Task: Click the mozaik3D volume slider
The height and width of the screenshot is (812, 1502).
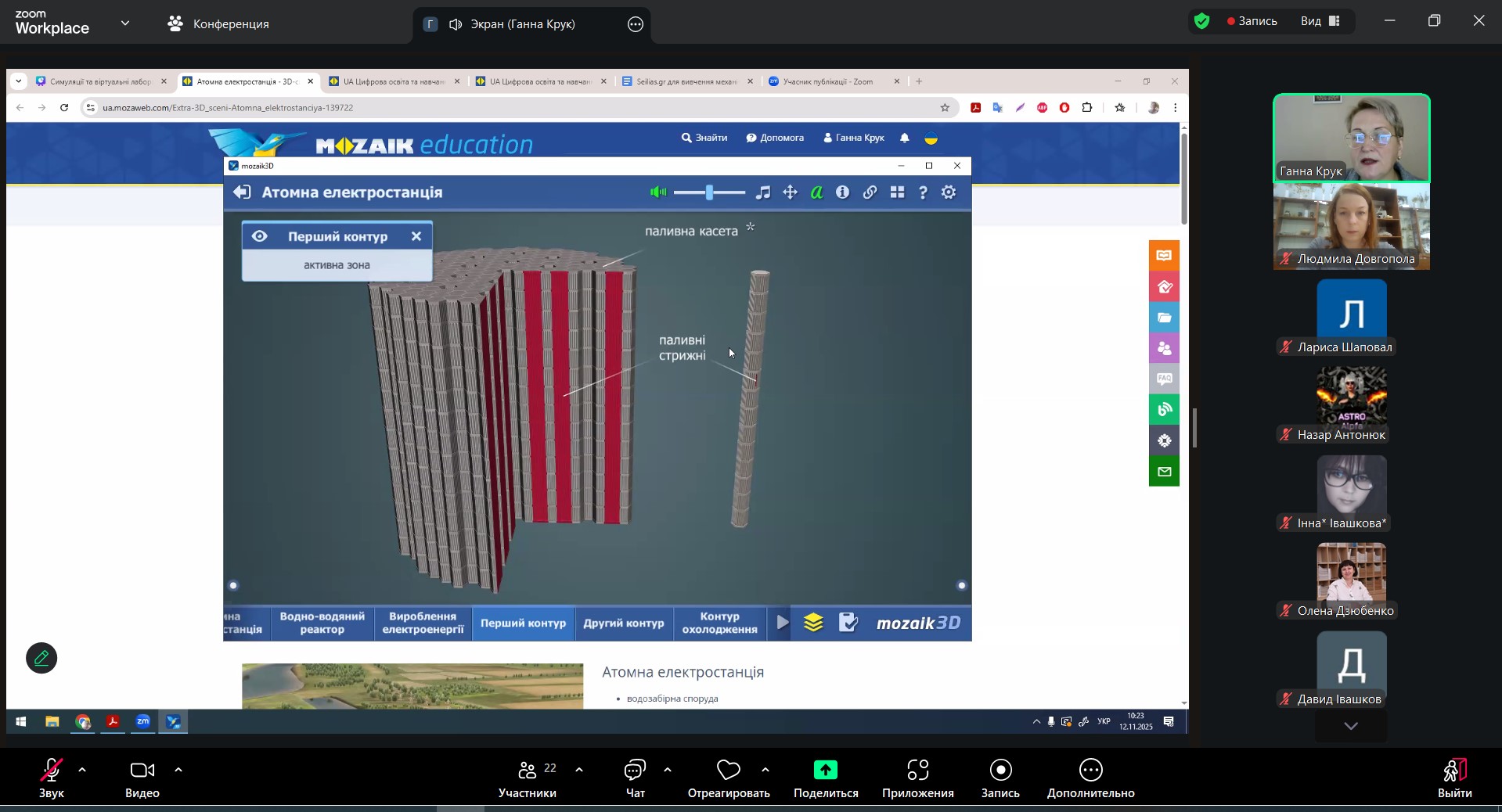Action: 709,192
